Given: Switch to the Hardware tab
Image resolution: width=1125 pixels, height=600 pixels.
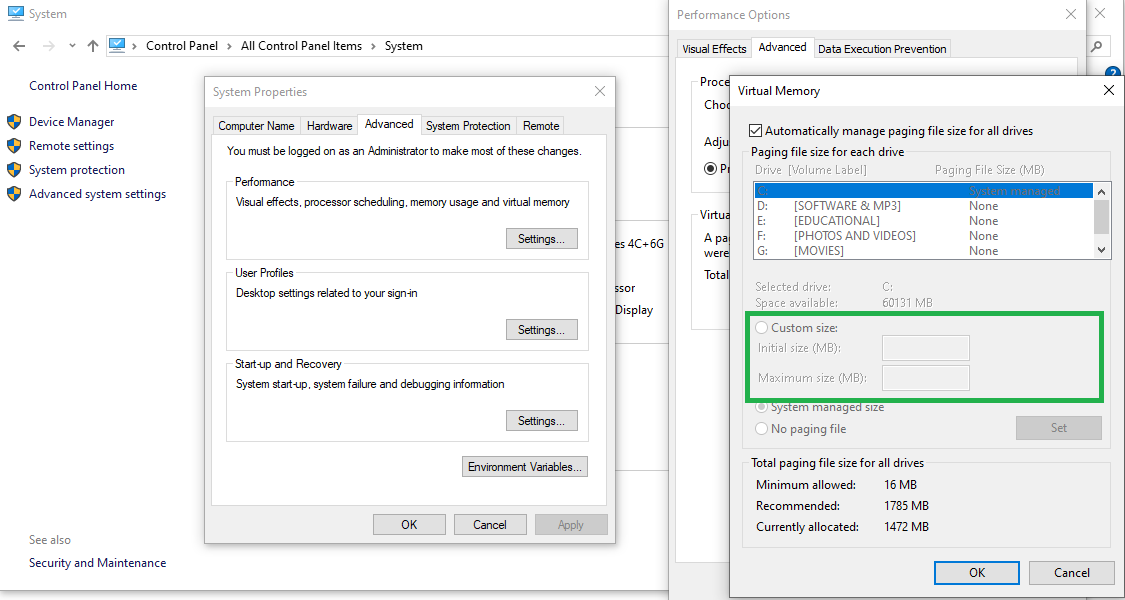Looking at the screenshot, I should (x=329, y=126).
